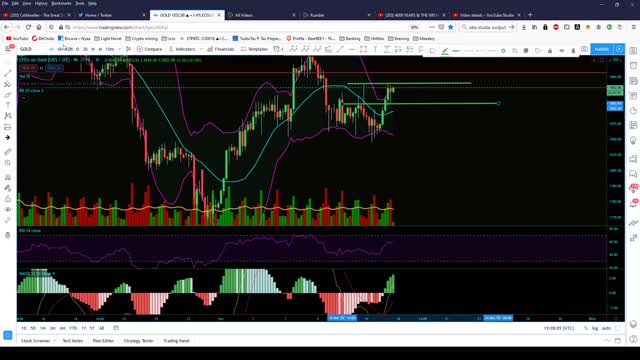The height and width of the screenshot is (360, 640).
Task: Select the trend line drawing tool in left sidebar
Action: point(8,73)
